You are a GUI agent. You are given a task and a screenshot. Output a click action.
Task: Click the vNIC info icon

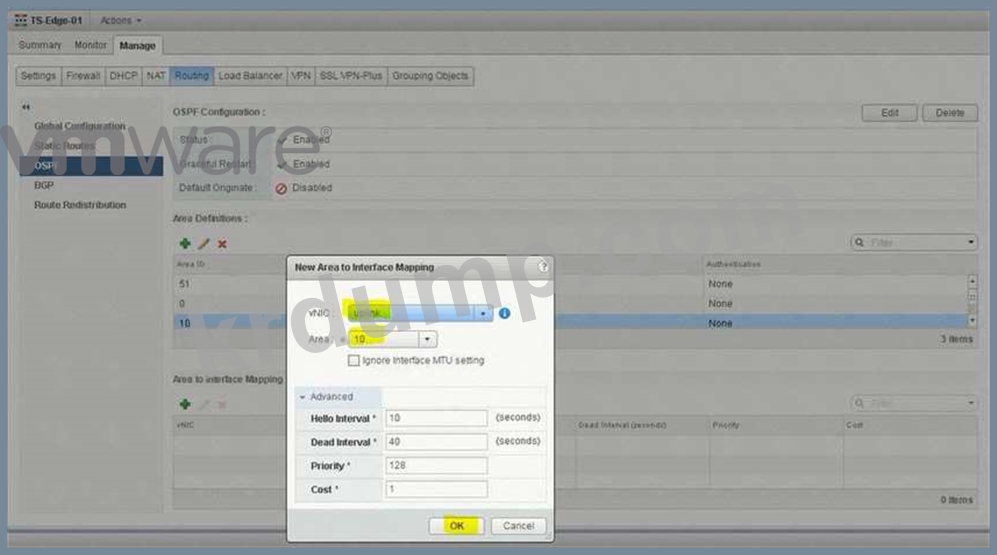pyautogui.click(x=504, y=313)
